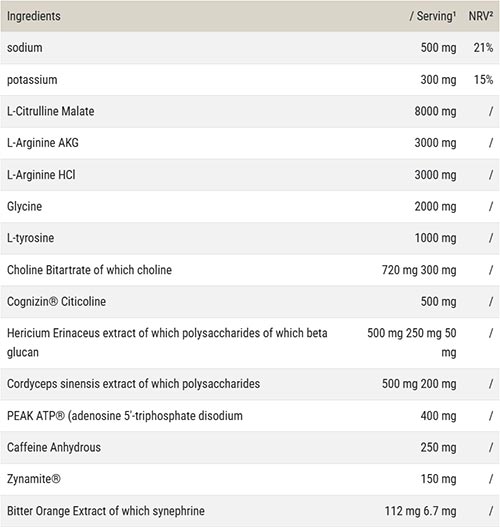Screen dimensions: 500x527
Task: Select the 21% NRV value
Action: 483,48
